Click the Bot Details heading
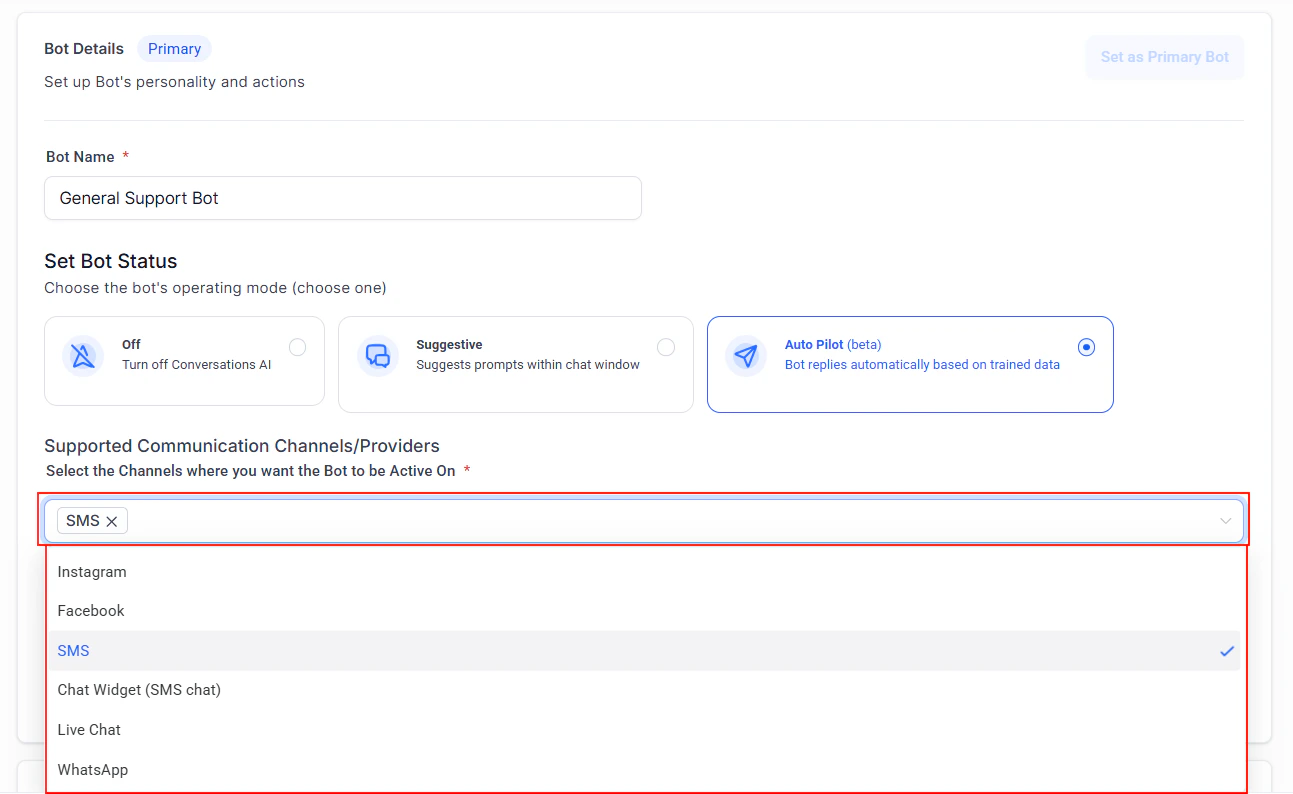The height and width of the screenshot is (794, 1293). pos(83,48)
